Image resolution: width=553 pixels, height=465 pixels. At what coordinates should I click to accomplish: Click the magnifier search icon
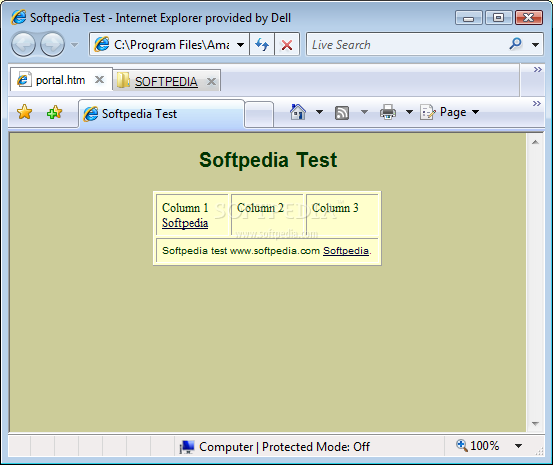point(516,44)
